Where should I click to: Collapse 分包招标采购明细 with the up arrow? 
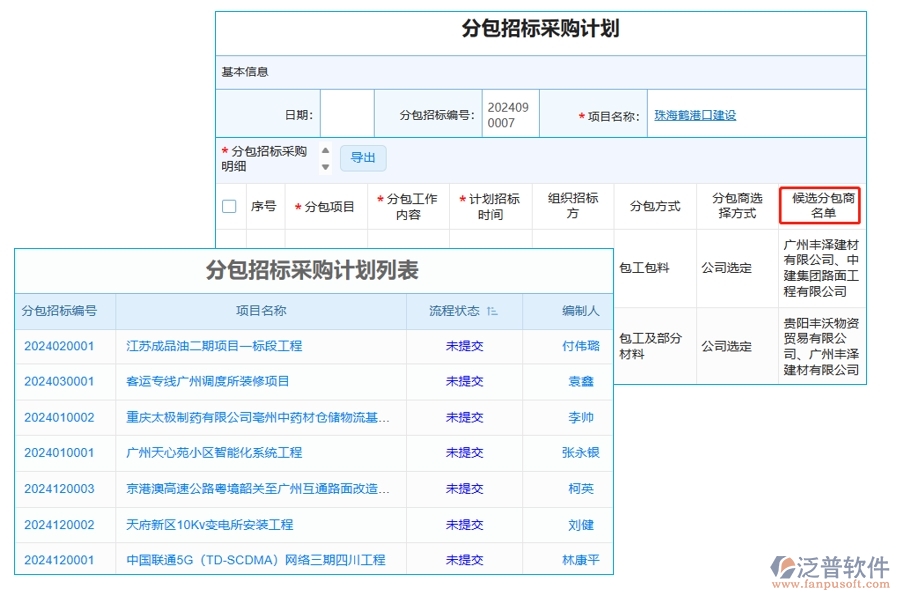pos(325,151)
